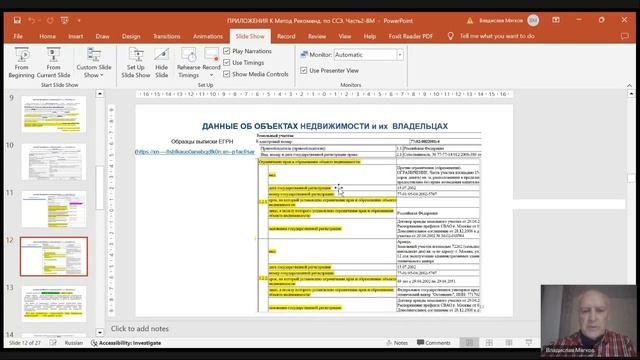
Task: Click Hide Slide button
Action: click(x=162, y=62)
